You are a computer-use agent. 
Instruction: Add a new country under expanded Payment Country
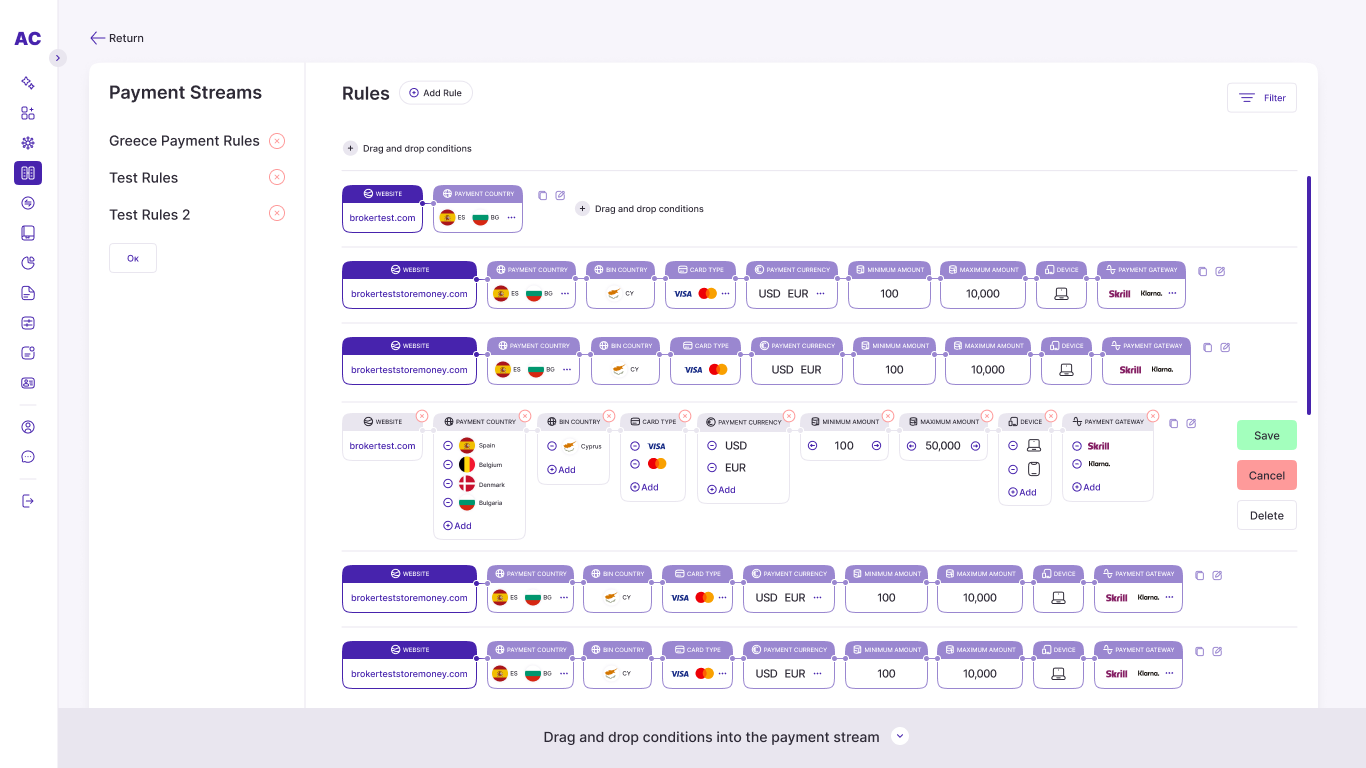(x=457, y=525)
